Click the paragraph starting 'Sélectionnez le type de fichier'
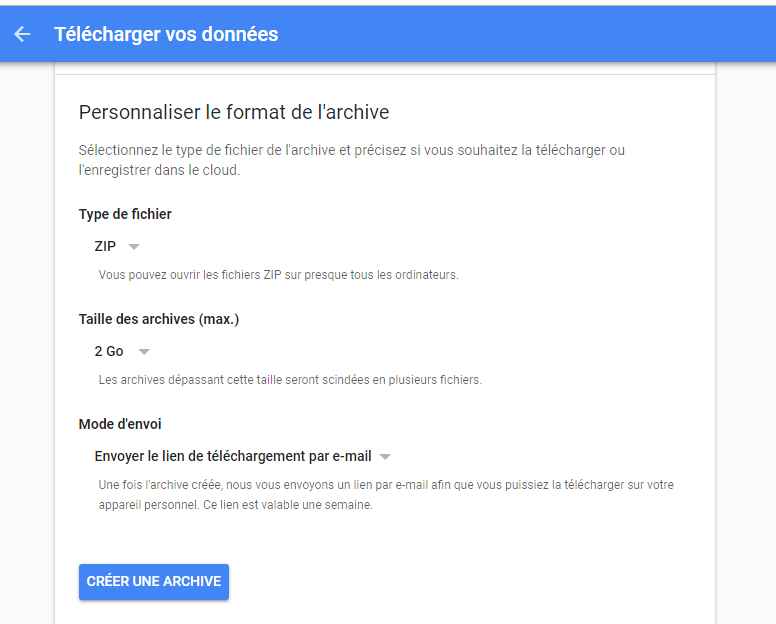Image resolution: width=776 pixels, height=624 pixels. (351, 160)
